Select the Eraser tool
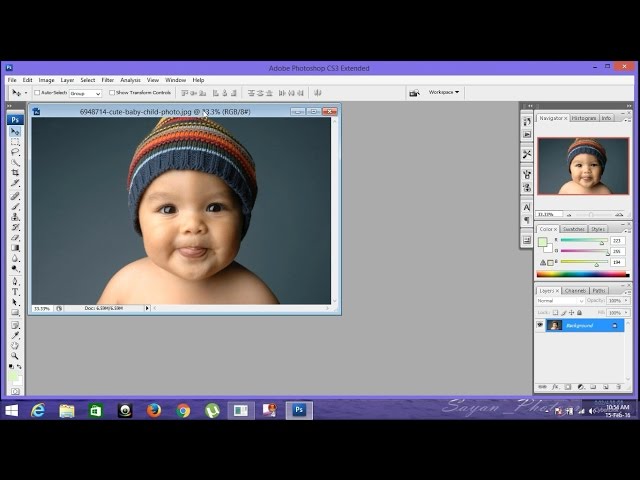This screenshot has width=640, height=480. coord(15,237)
